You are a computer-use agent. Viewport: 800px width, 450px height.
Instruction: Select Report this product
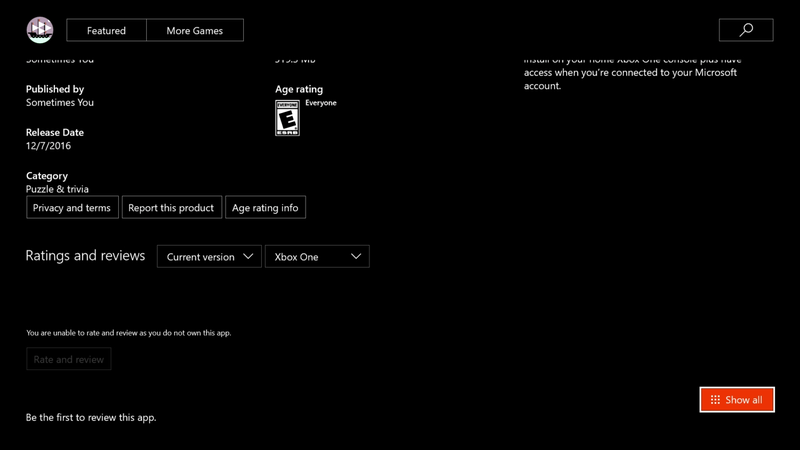pos(171,208)
